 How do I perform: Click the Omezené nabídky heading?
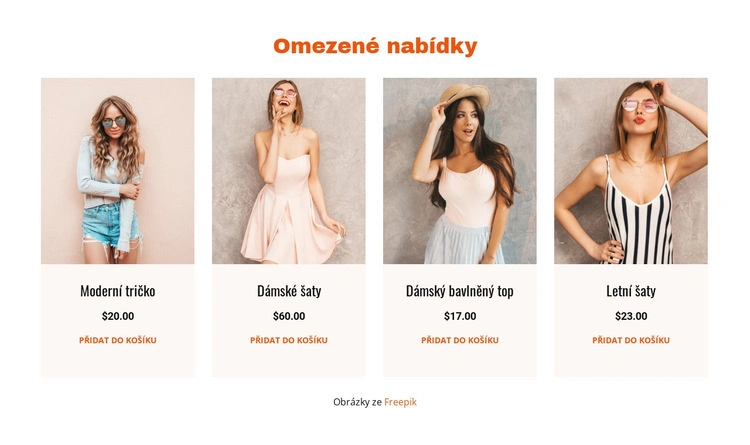coord(375,46)
